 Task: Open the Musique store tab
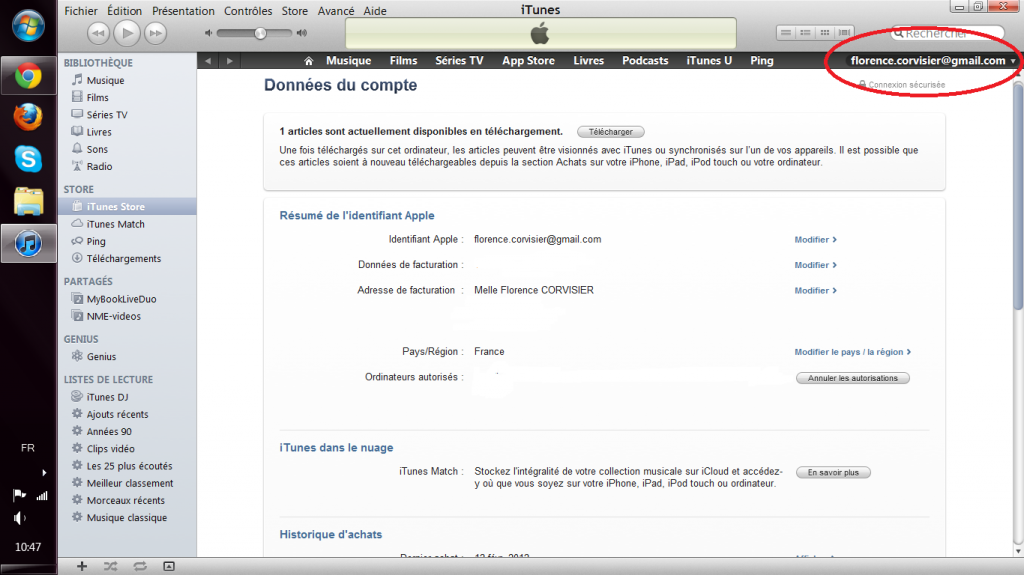(x=349, y=61)
